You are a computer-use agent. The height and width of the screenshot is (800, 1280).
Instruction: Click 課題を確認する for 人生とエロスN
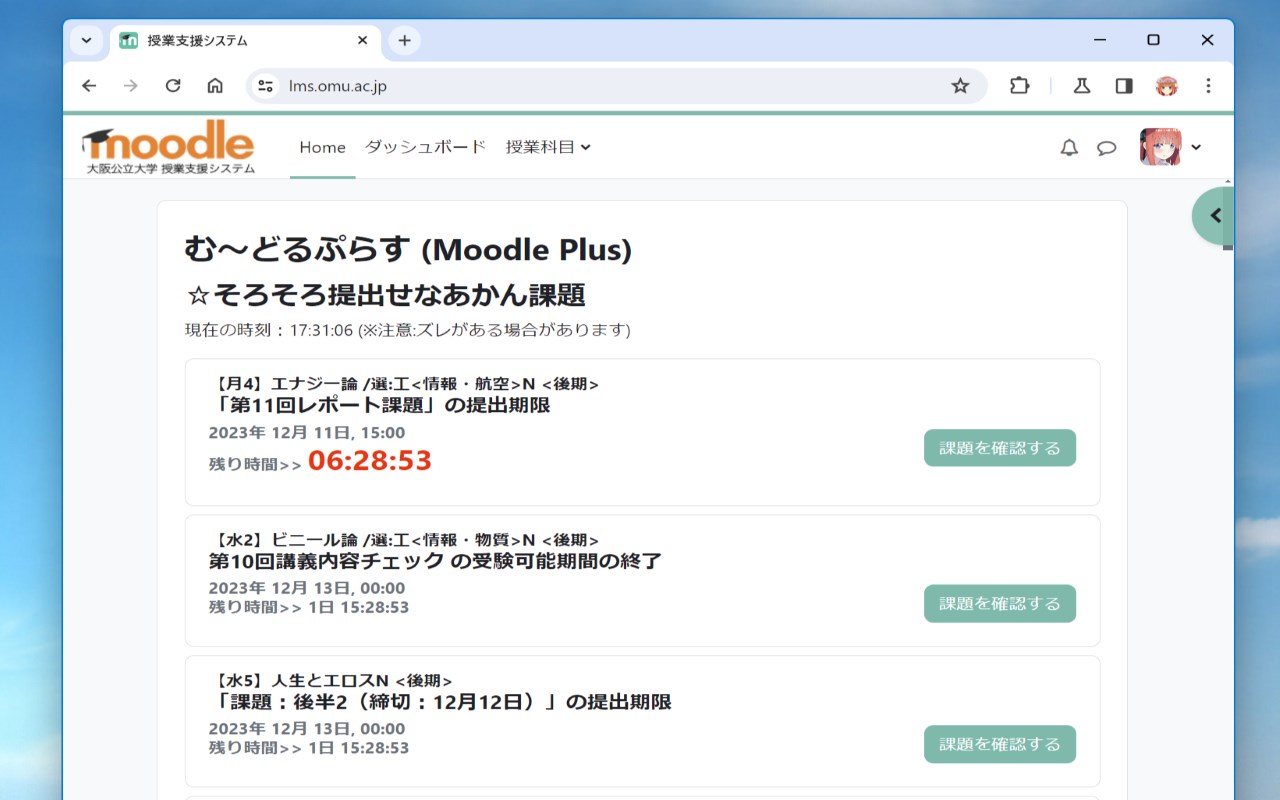1000,744
